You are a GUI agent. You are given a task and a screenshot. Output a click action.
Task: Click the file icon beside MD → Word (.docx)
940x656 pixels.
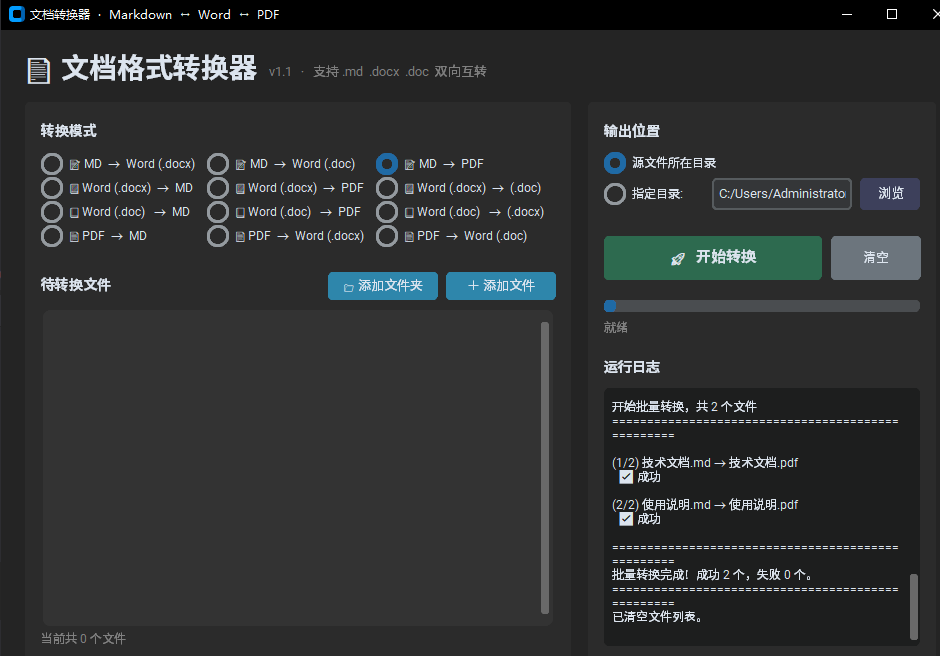click(x=74, y=164)
